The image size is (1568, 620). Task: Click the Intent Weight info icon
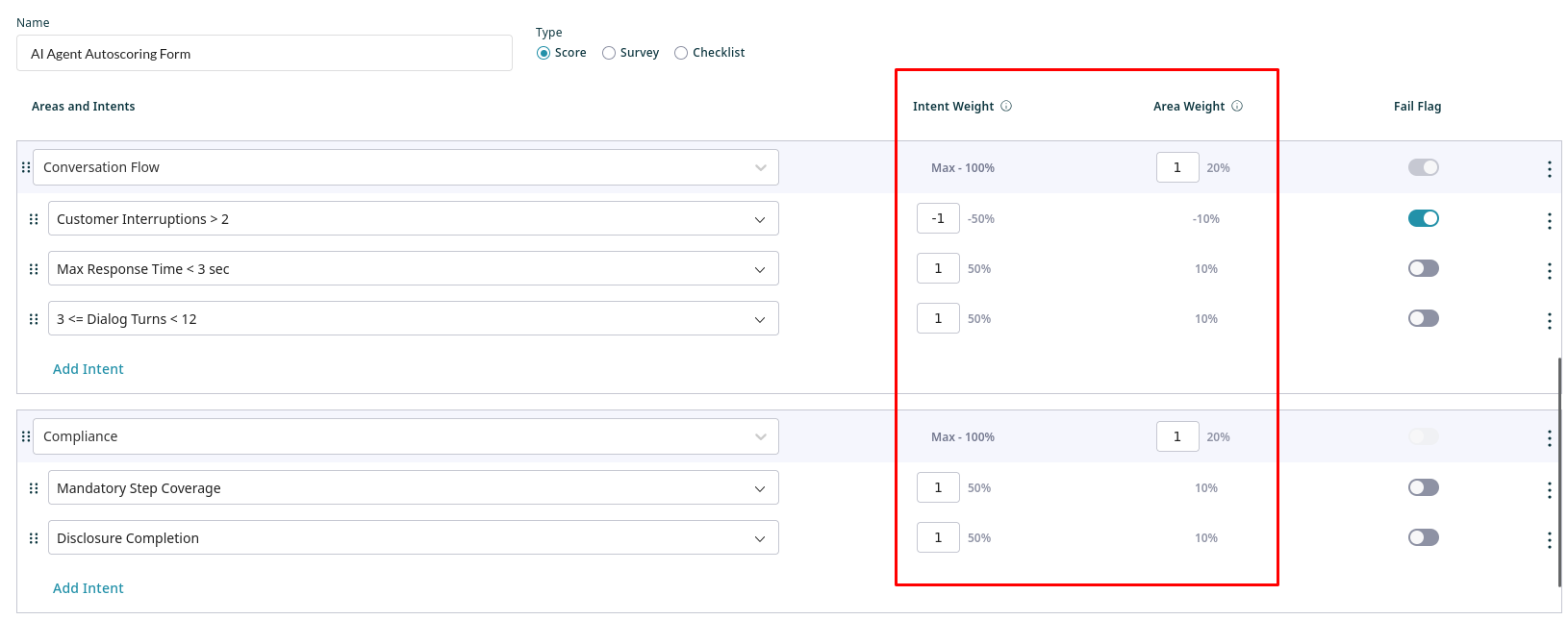[x=1006, y=107]
